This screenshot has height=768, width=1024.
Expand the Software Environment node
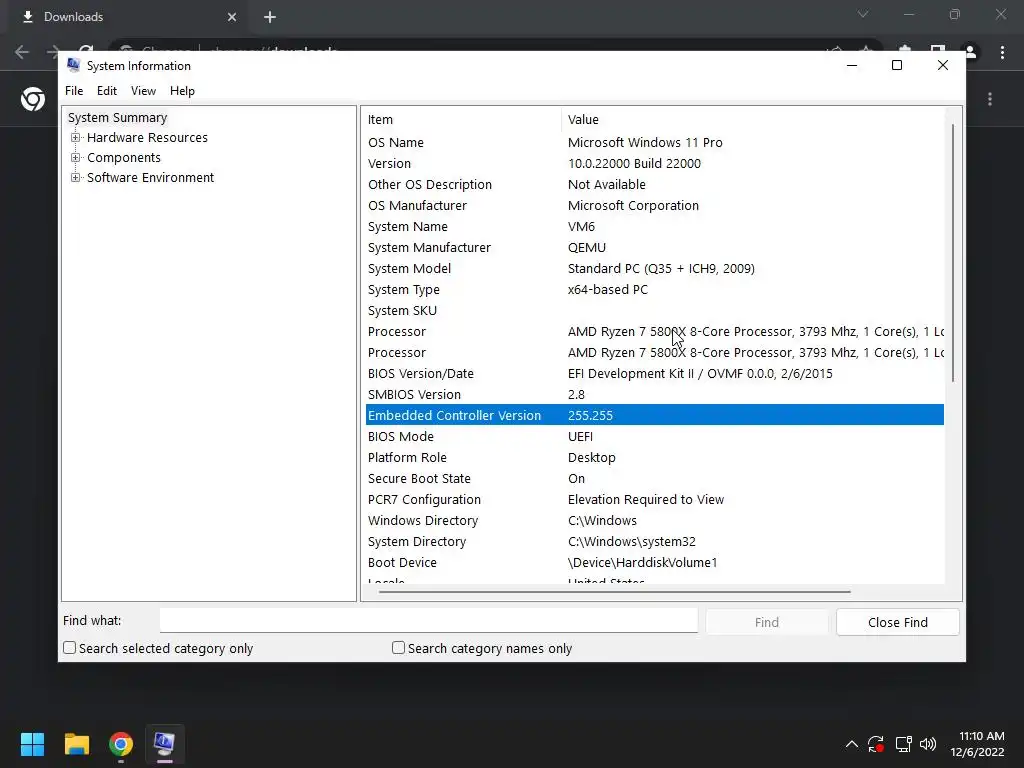tap(76, 178)
